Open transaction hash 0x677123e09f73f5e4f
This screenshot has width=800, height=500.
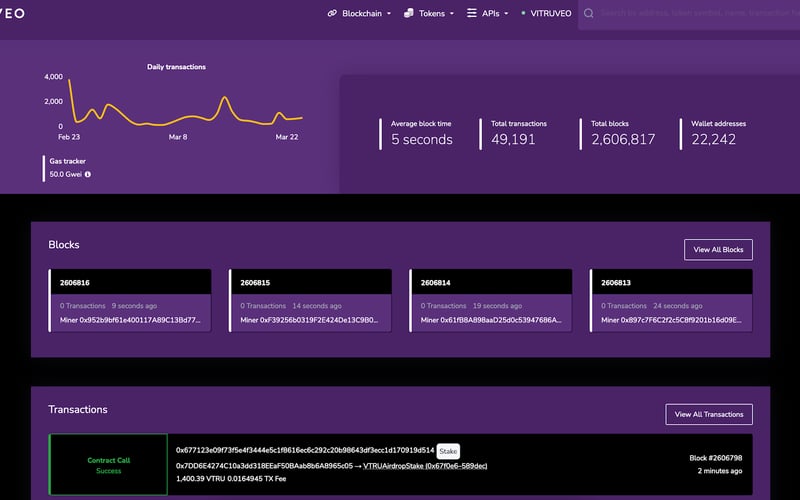click(305, 451)
